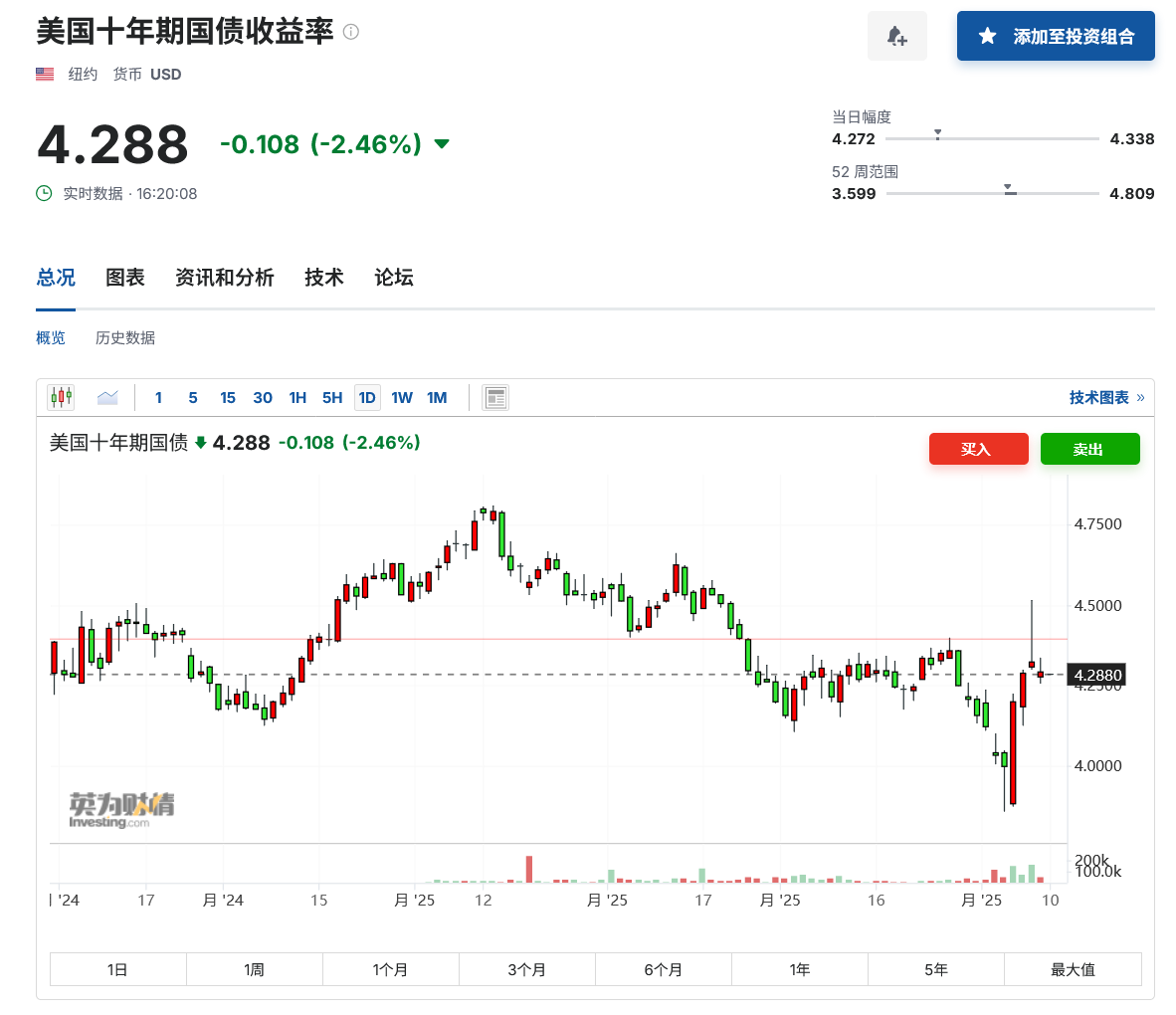Click the green 卖出 button

[x=1089, y=449]
